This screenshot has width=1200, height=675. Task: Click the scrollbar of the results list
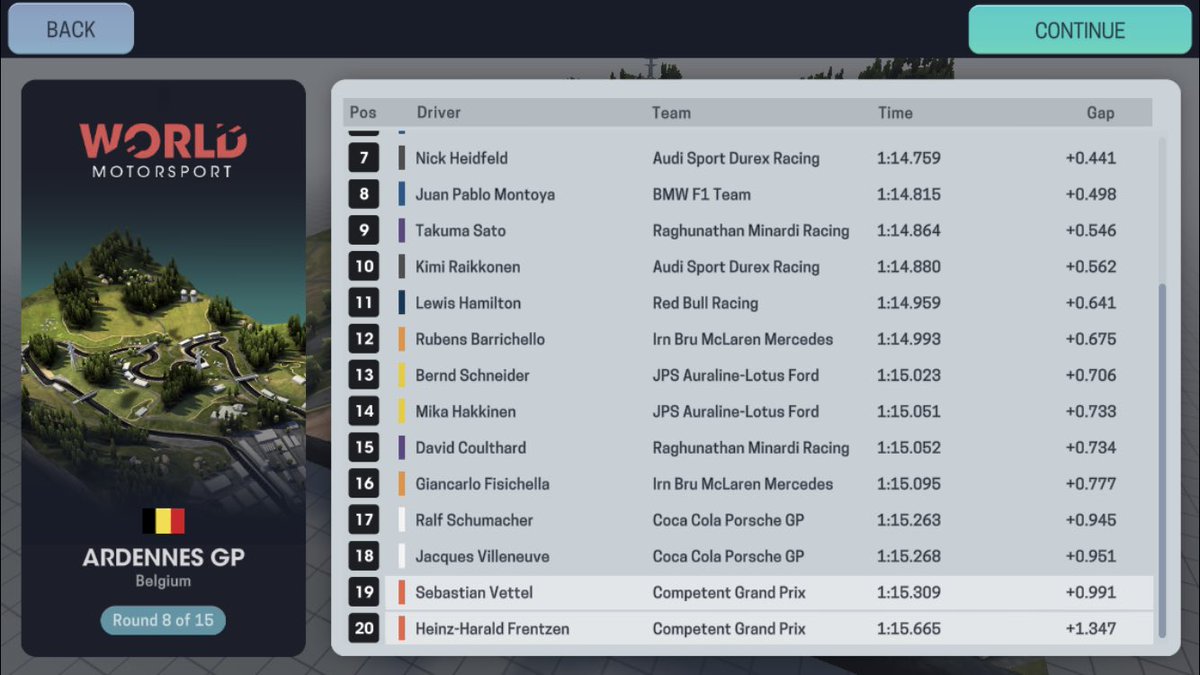tap(1161, 463)
